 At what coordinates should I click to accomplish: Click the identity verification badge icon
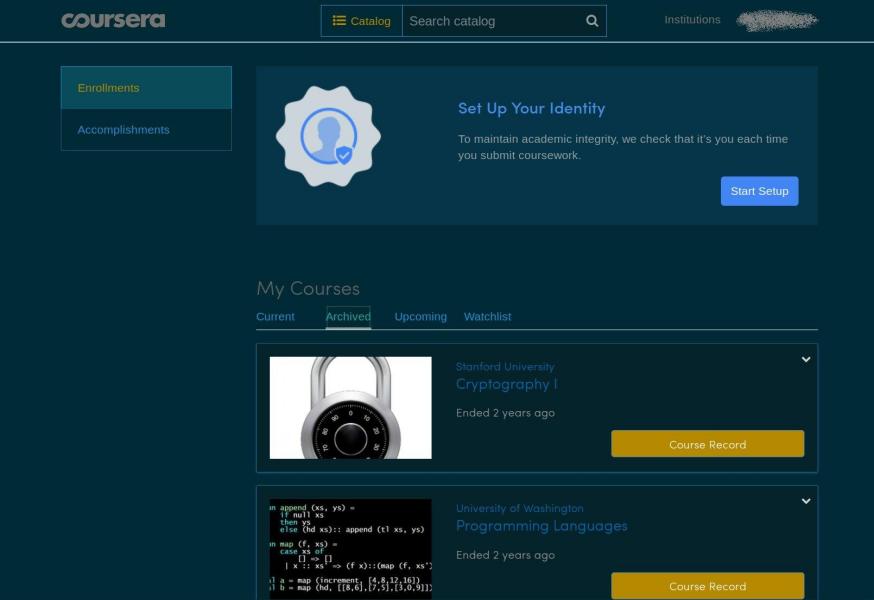(327, 135)
